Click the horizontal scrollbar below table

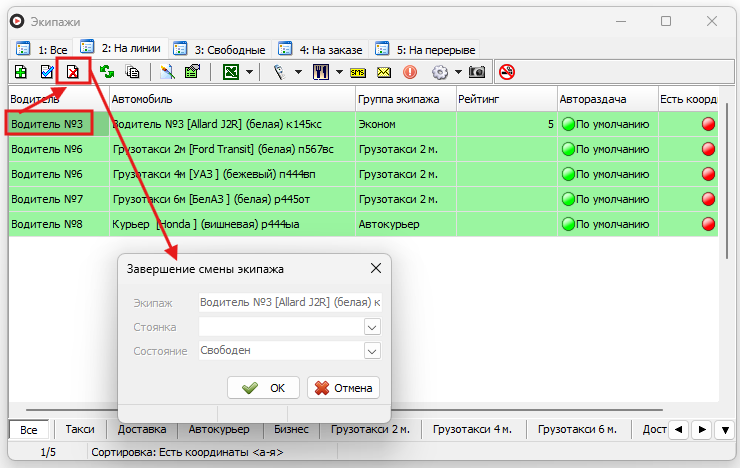345,410
